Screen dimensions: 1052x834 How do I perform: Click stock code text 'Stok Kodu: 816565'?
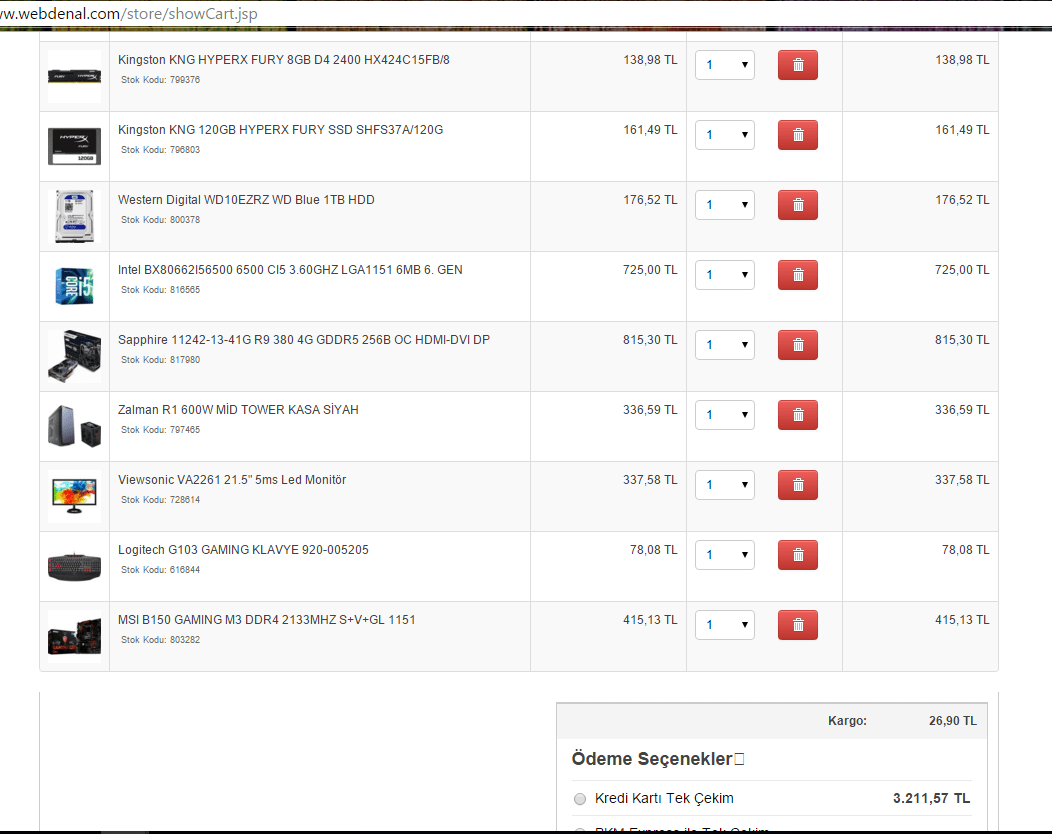(x=160, y=290)
